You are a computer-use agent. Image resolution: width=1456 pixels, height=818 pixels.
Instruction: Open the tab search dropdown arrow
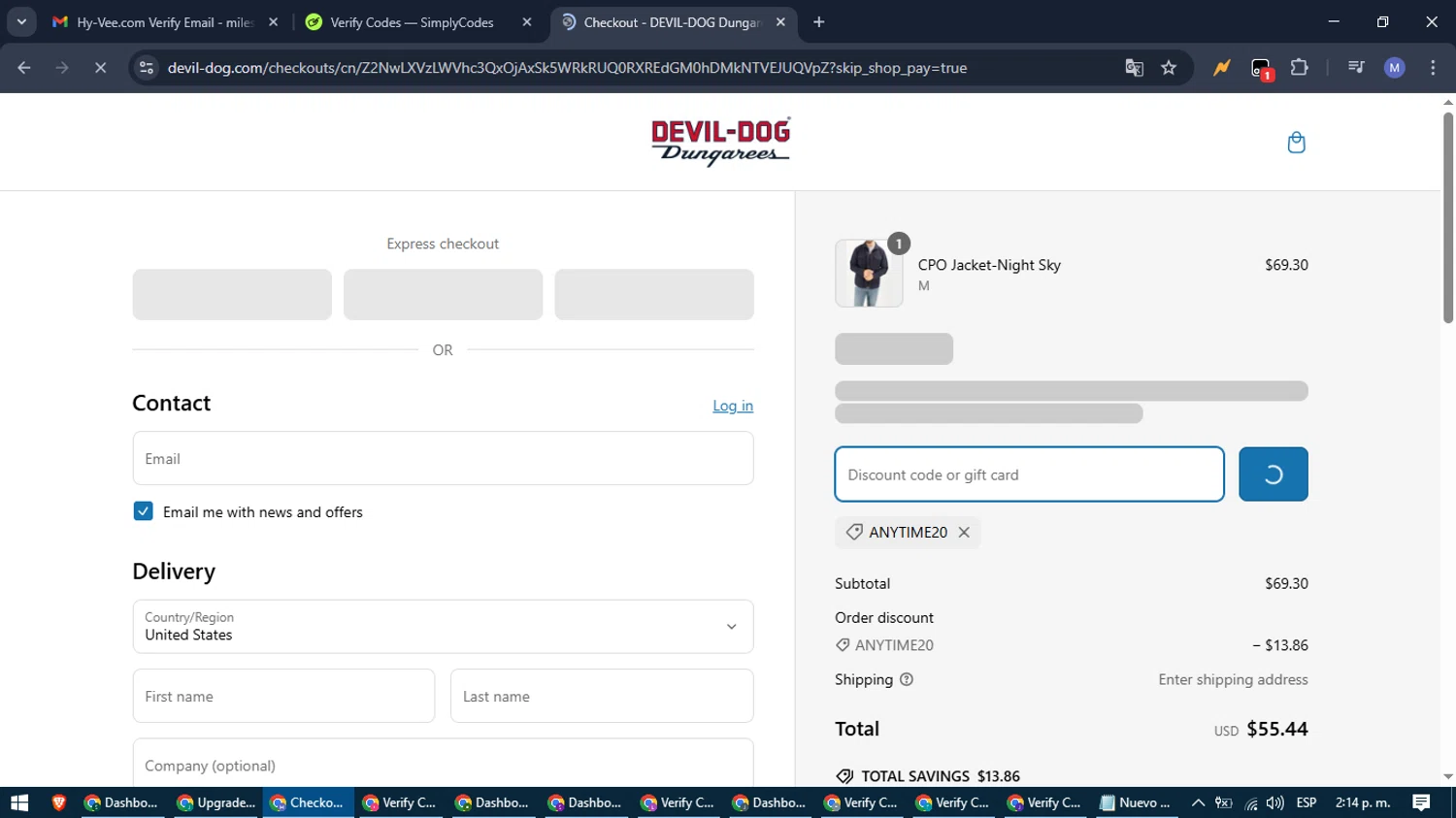[x=21, y=22]
